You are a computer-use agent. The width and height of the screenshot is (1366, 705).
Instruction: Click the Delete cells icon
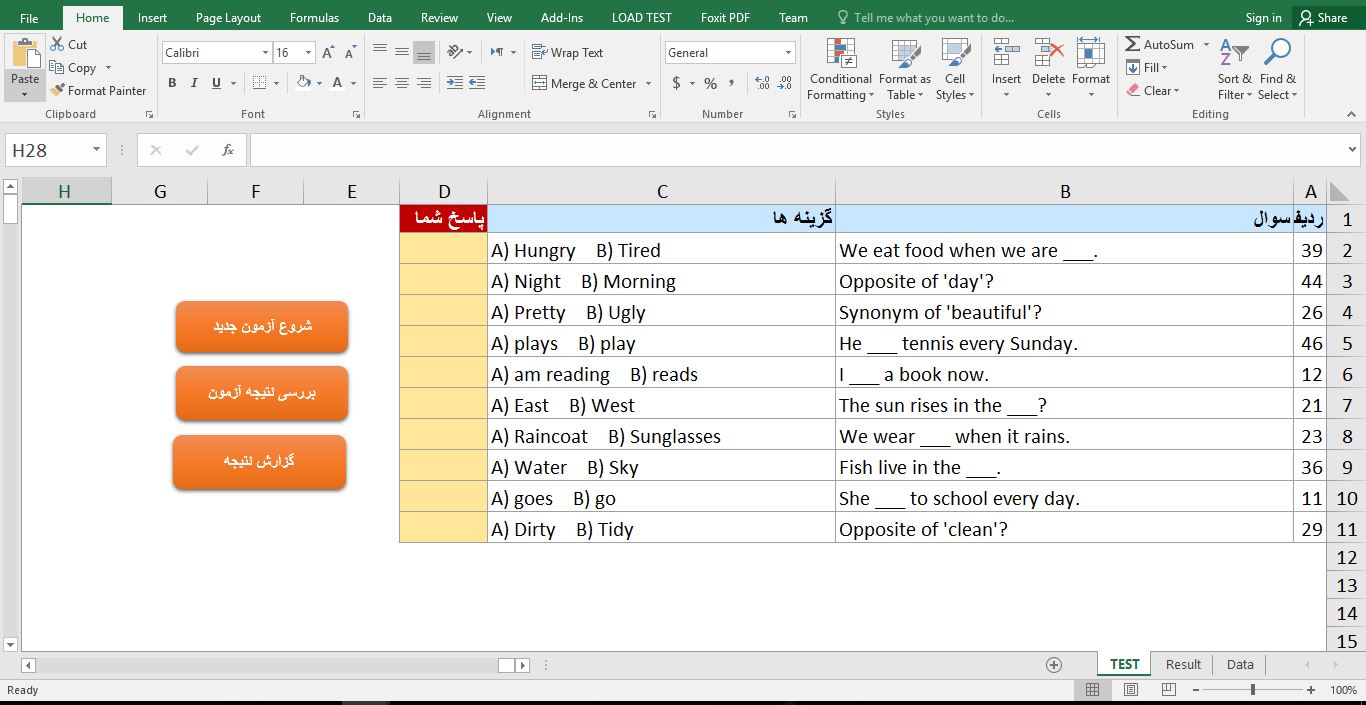(x=1048, y=53)
